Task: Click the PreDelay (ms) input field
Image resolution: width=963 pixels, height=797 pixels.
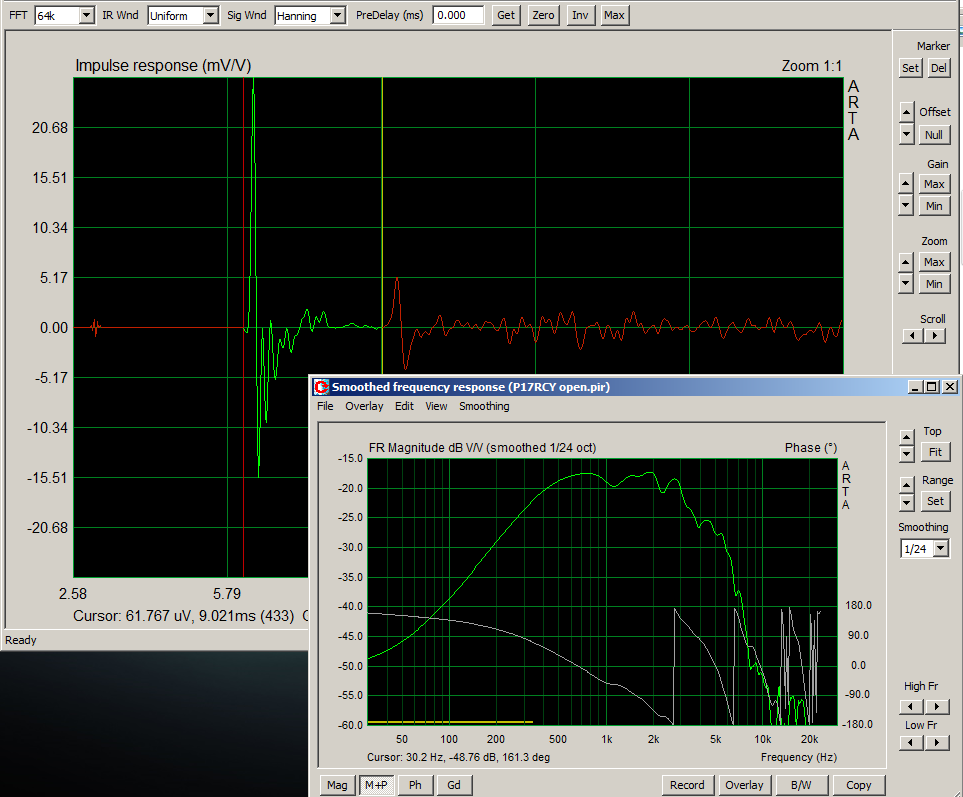Action: point(458,15)
